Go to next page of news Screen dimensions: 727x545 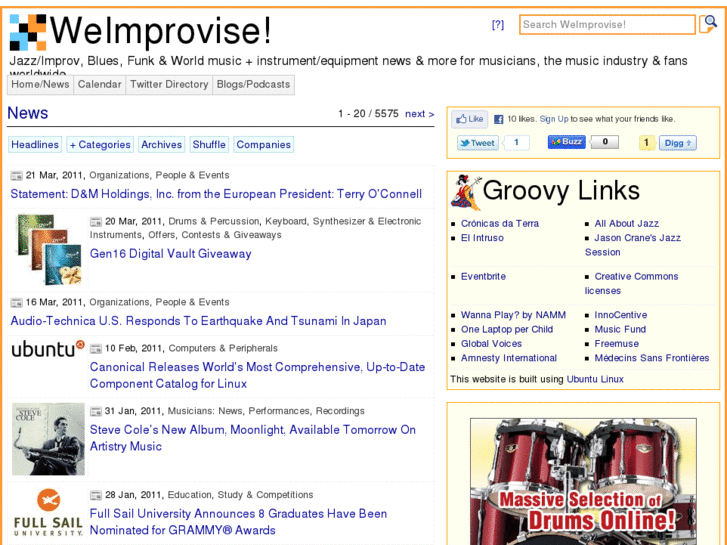coord(420,114)
